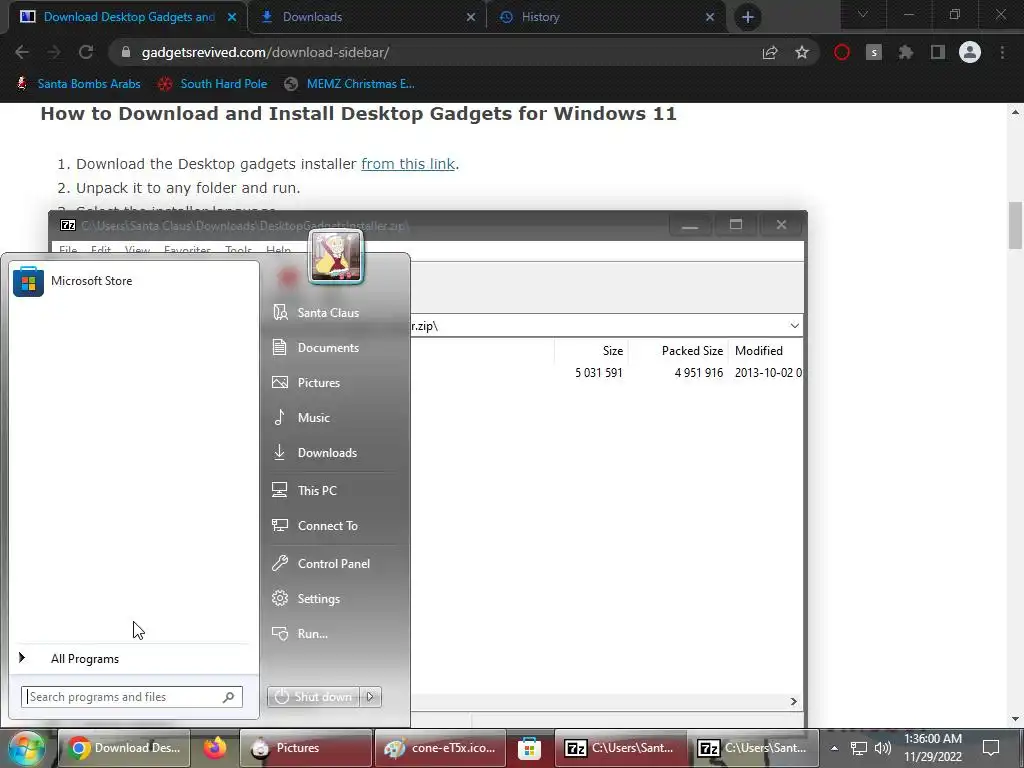1024x768 pixels.
Task: Click the page vertical scrollbar thumb
Action: (x=1015, y=225)
